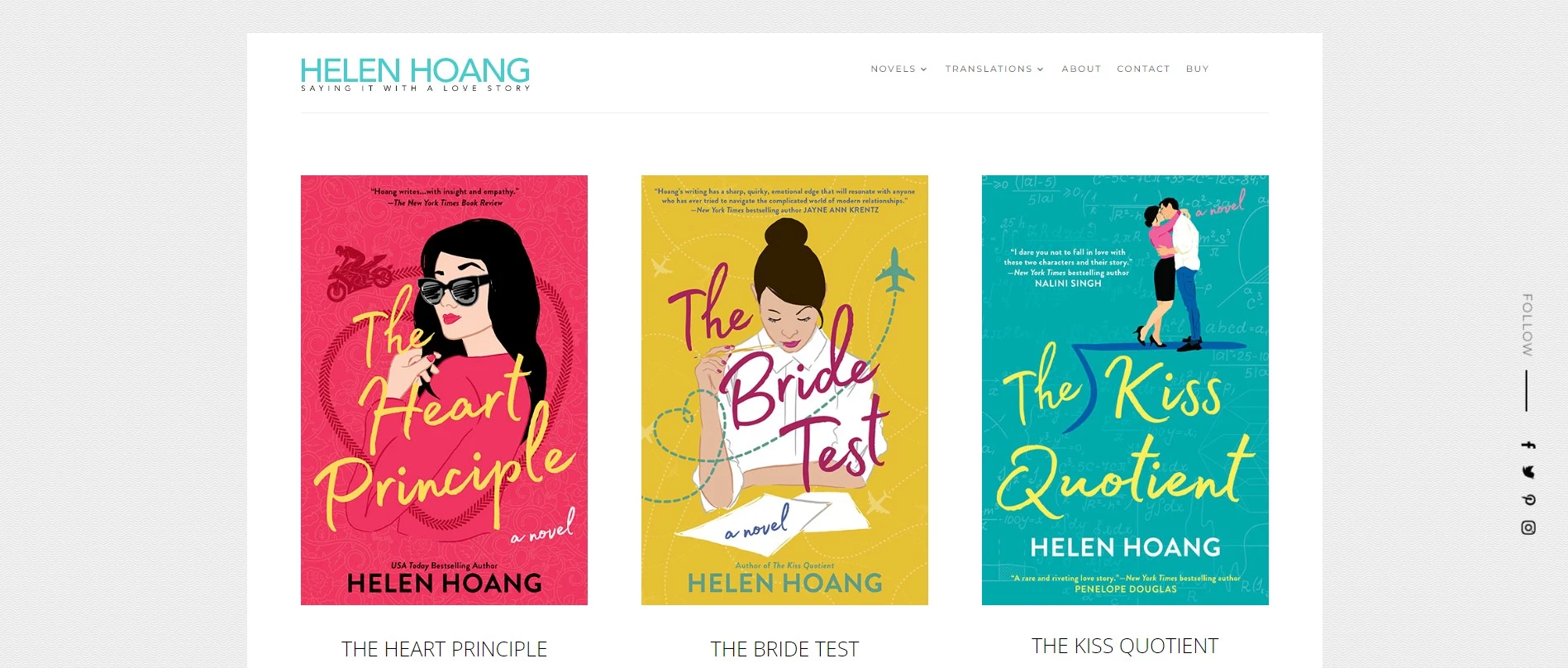Click the vertical Follow label

pyautogui.click(x=1527, y=325)
